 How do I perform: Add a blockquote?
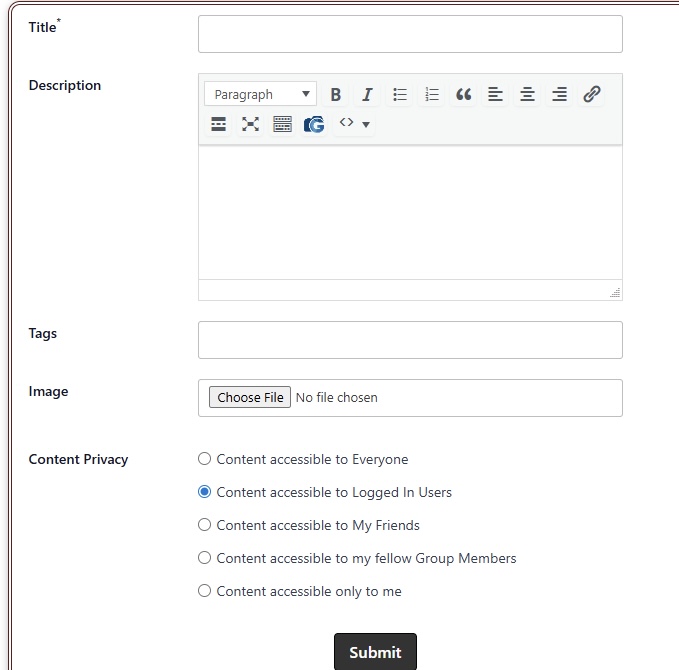[x=463, y=94]
